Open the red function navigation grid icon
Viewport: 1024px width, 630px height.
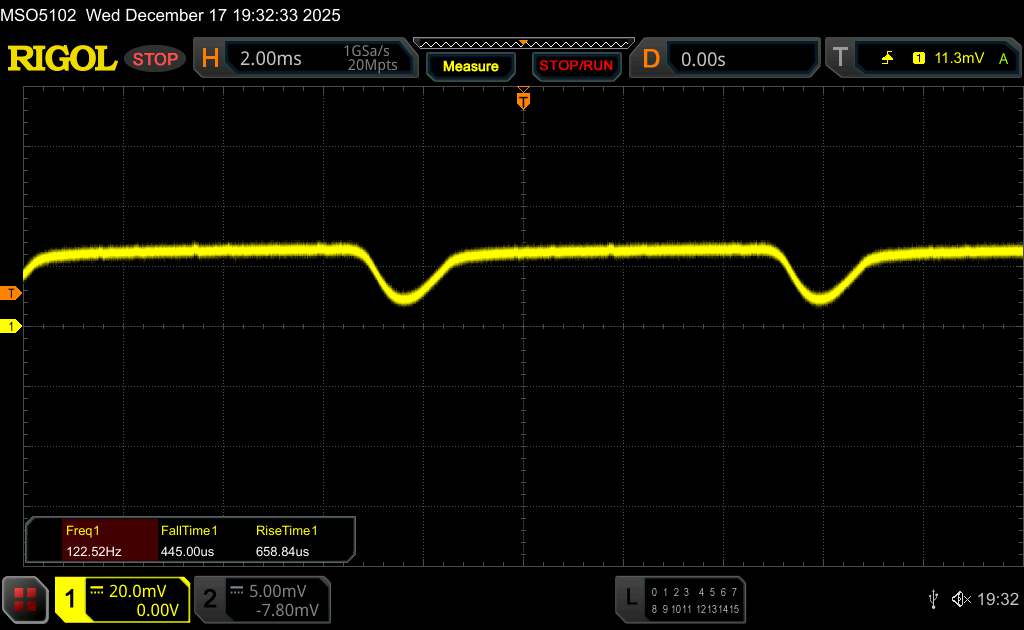click(x=25, y=599)
